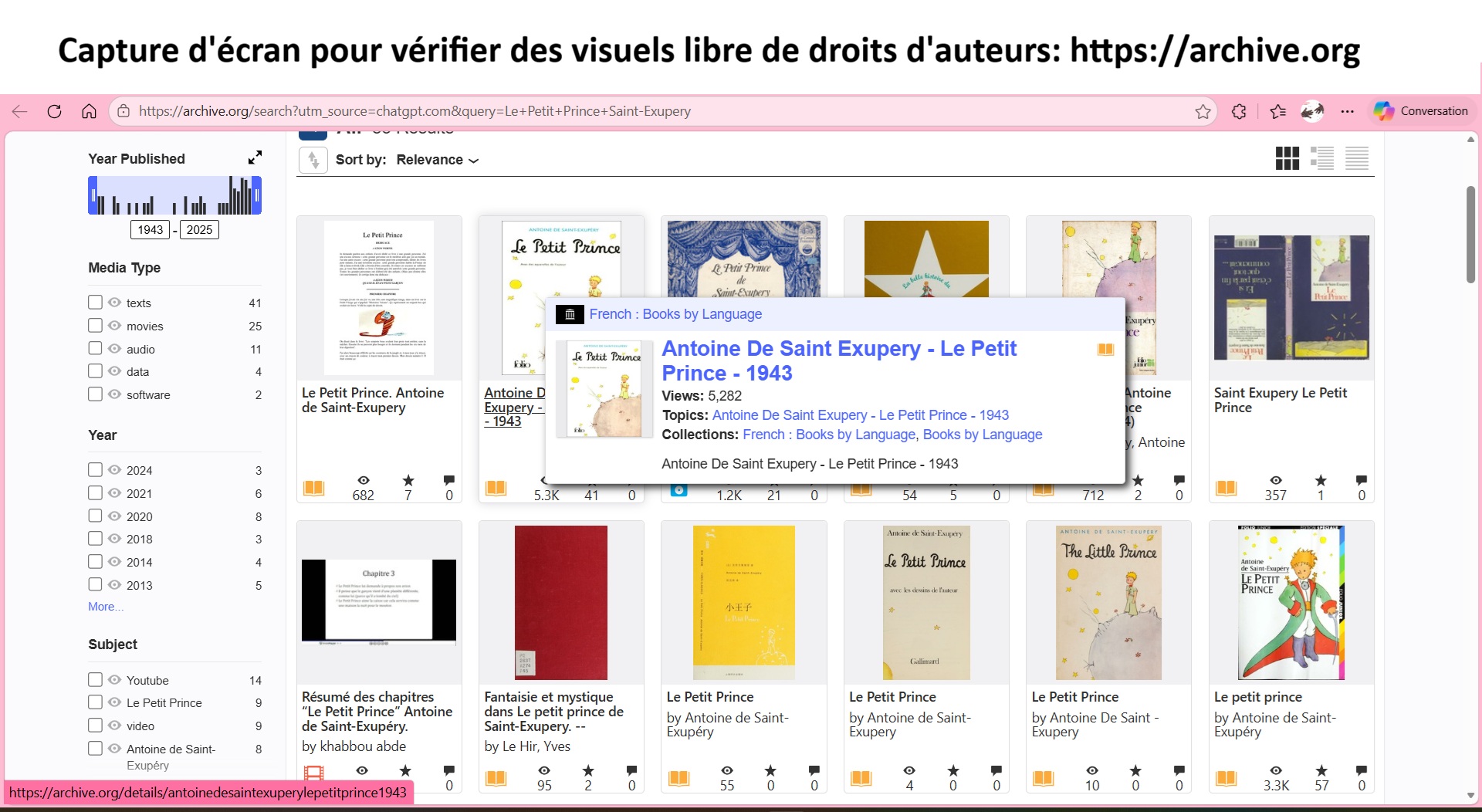Click site info icon in address bar
The image size is (1482, 812).
[x=123, y=111]
